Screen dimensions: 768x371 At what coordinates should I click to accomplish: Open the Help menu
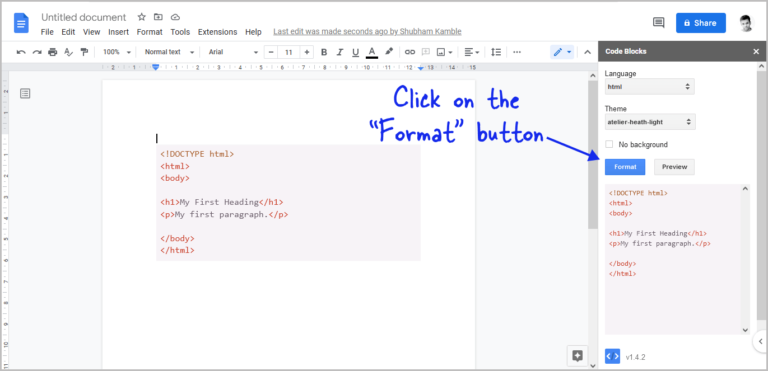[x=253, y=32]
